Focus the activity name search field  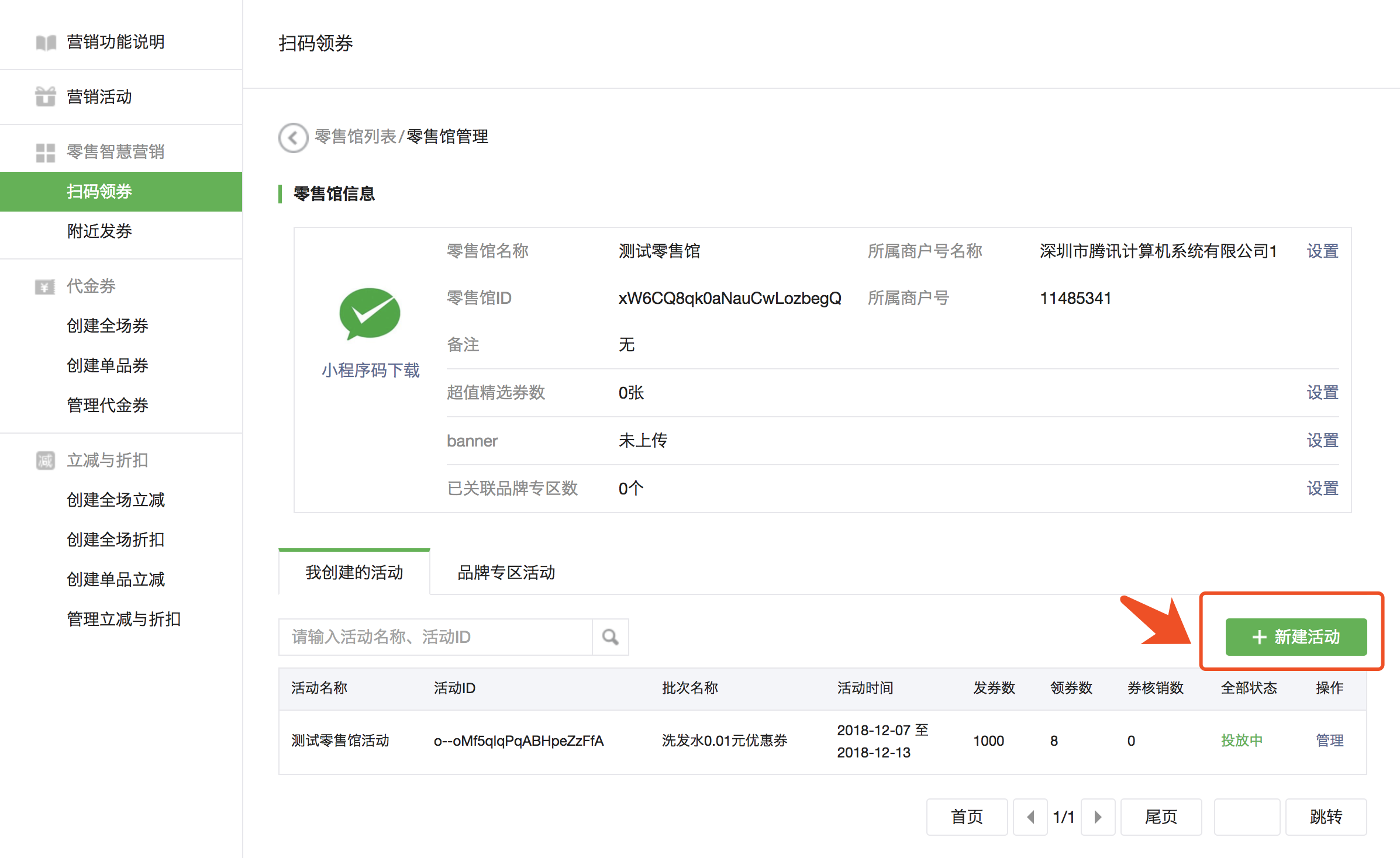pos(435,637)
